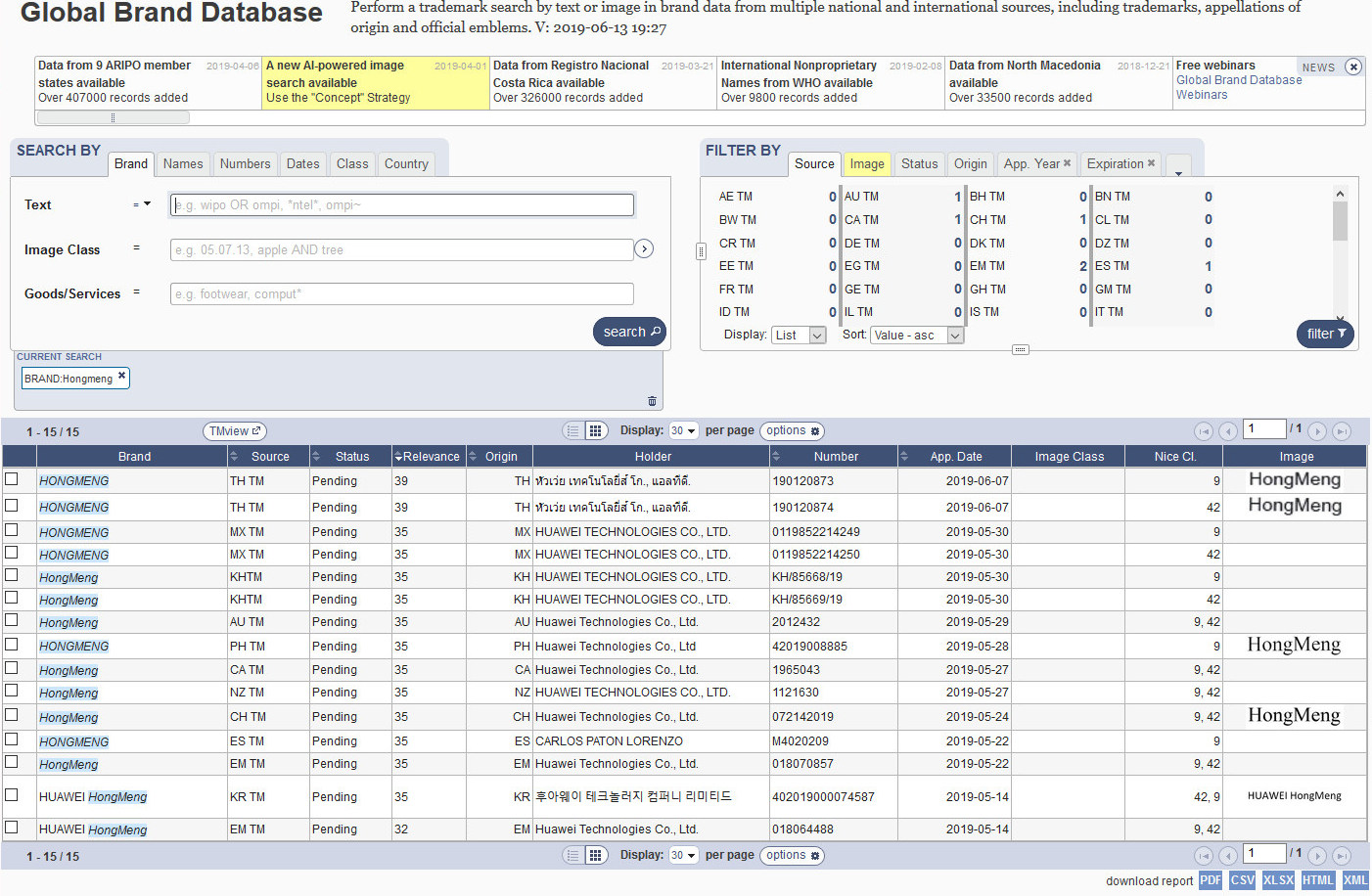Open the bottom display options menu

coord(792,855)
